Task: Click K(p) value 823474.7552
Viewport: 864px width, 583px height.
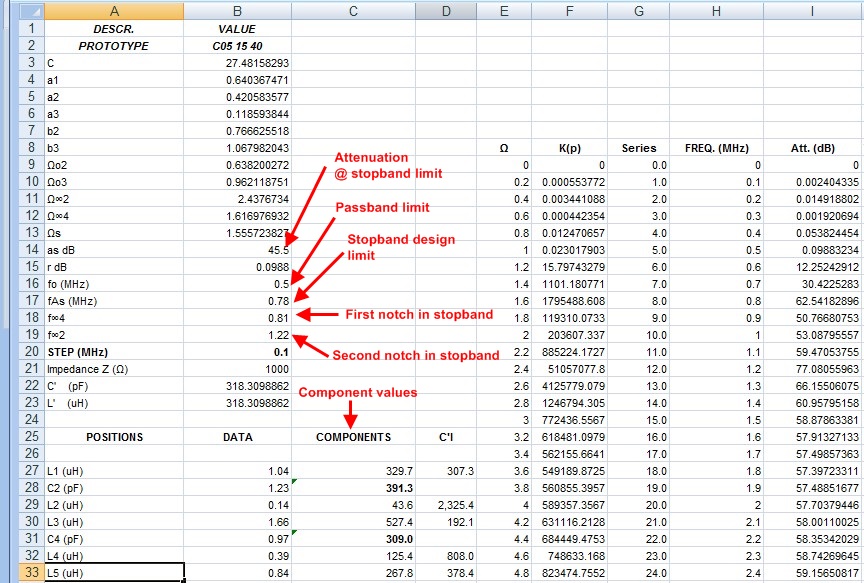Action: click(x=569, y=573)
